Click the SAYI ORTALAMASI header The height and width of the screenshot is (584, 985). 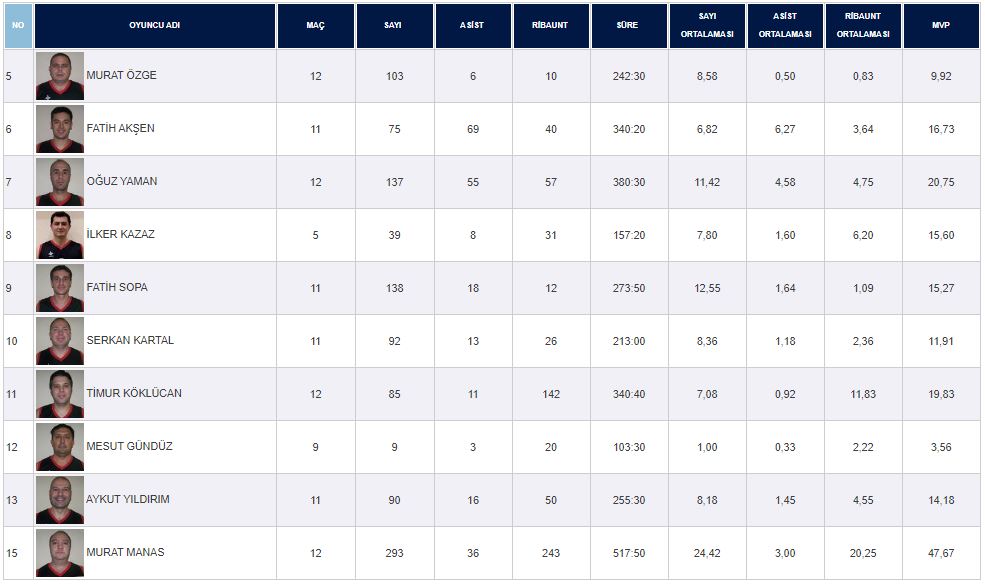707,25
